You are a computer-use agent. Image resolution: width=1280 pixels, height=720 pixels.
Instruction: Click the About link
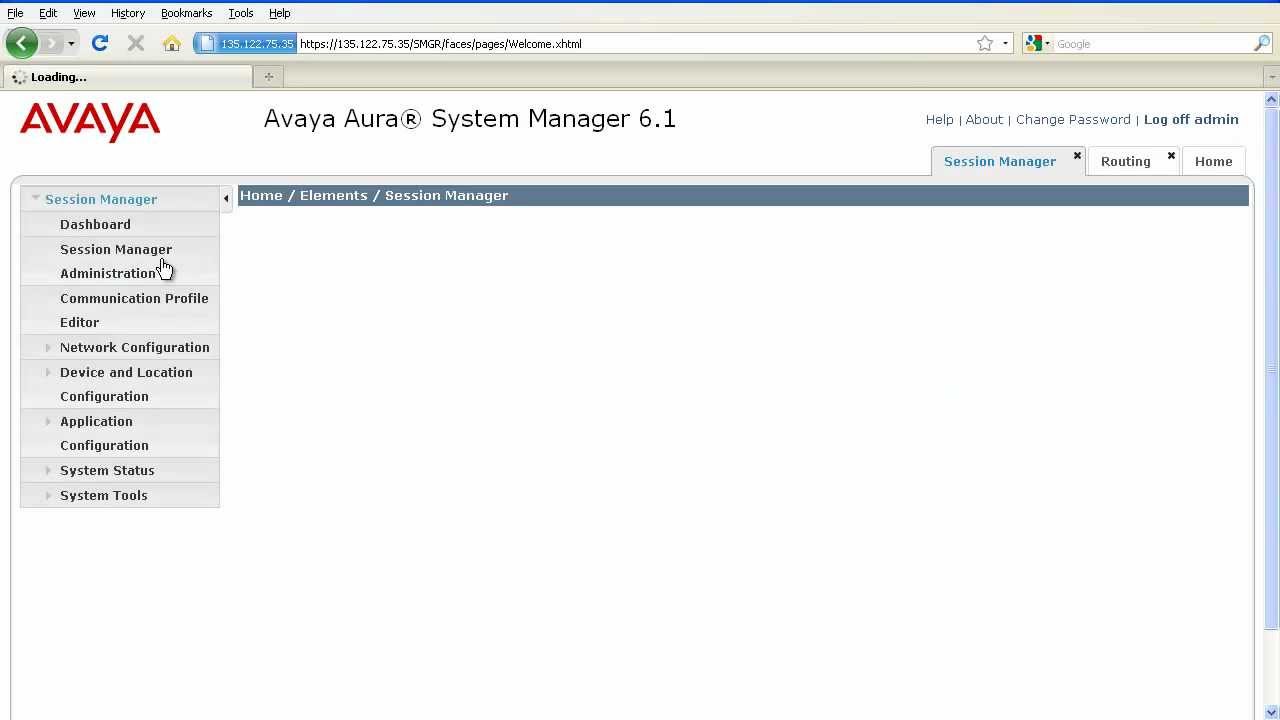(x=984, y=119)
